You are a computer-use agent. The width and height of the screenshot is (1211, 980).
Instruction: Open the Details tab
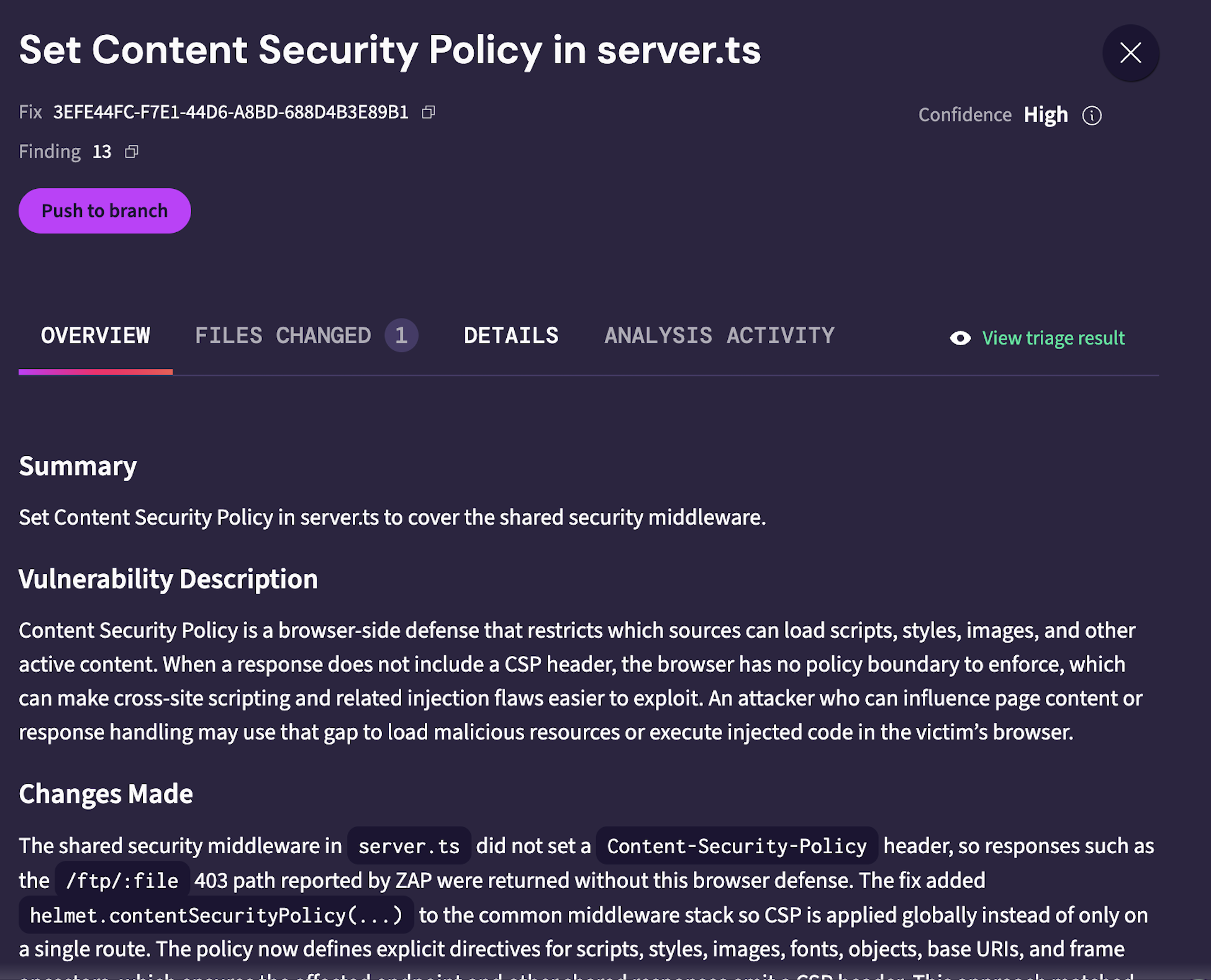pyautogui.click(x=511, y=336)
